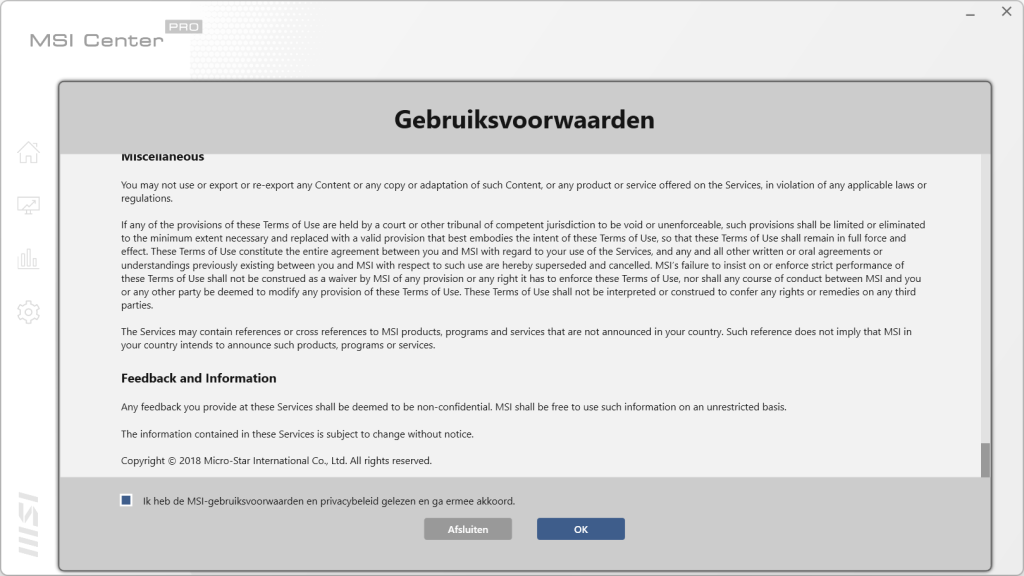Click the Miscellaneous section heading
Viewport: 1024px width, 576px height.
pos(162,157)
